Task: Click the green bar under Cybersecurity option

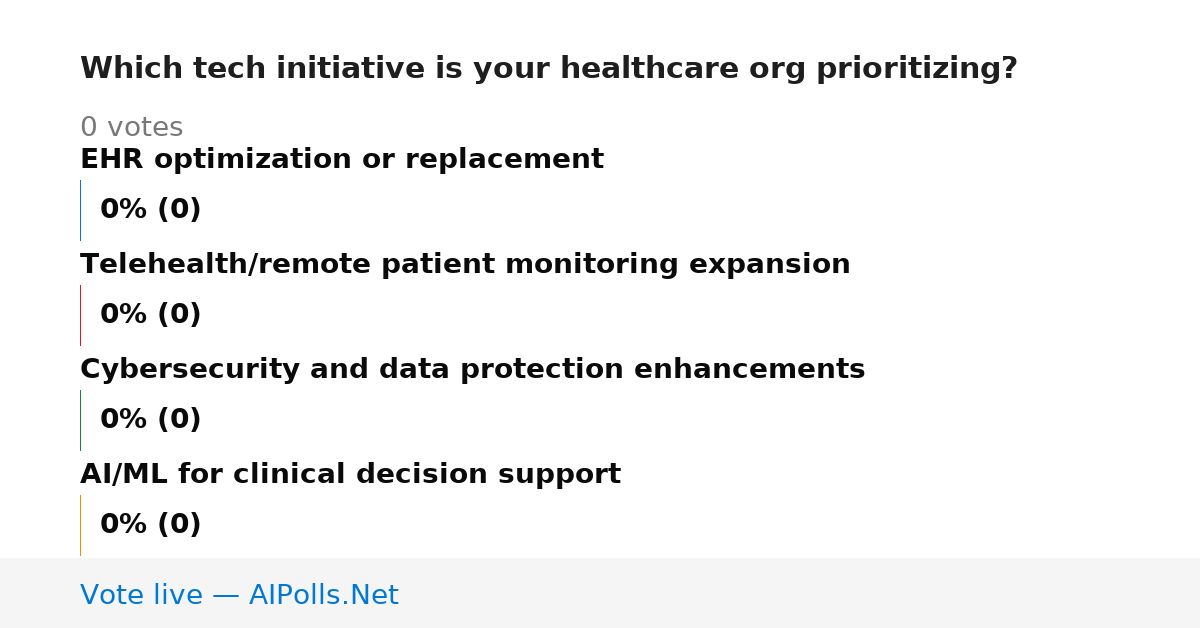Action: tap(80, 420)
